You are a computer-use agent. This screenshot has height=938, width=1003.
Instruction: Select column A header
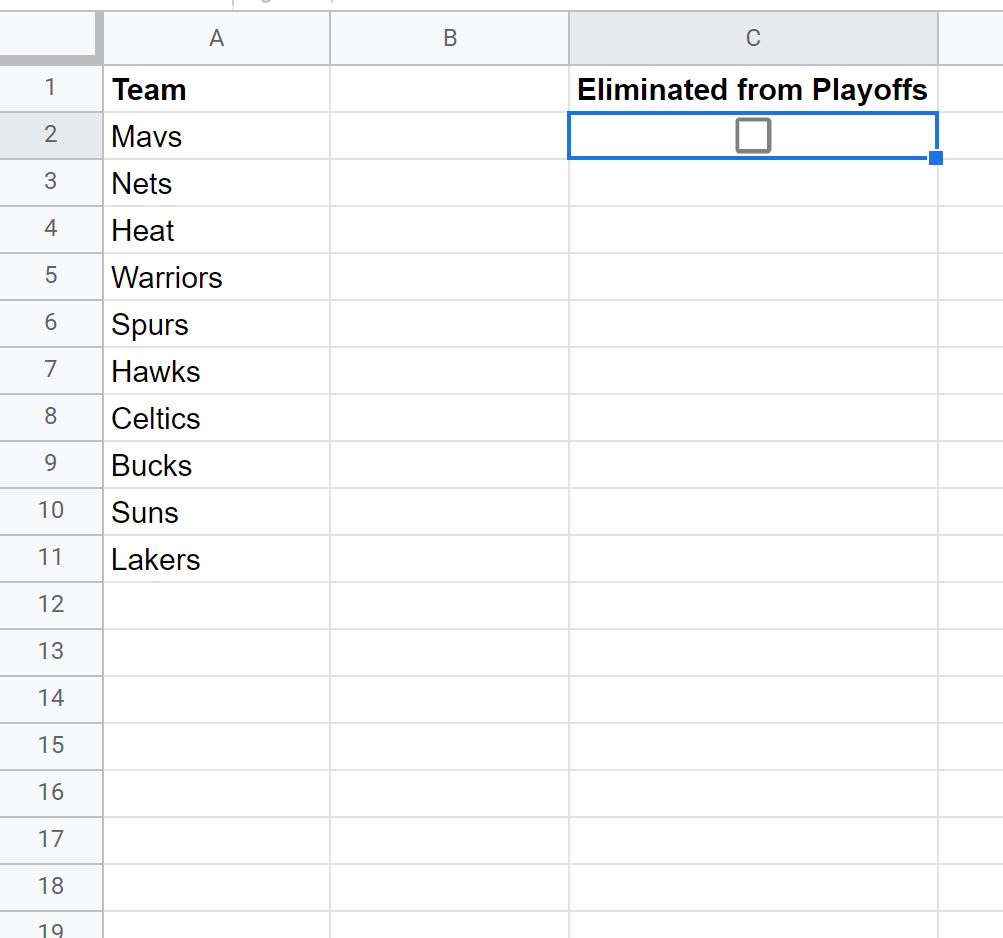[216, 38]
